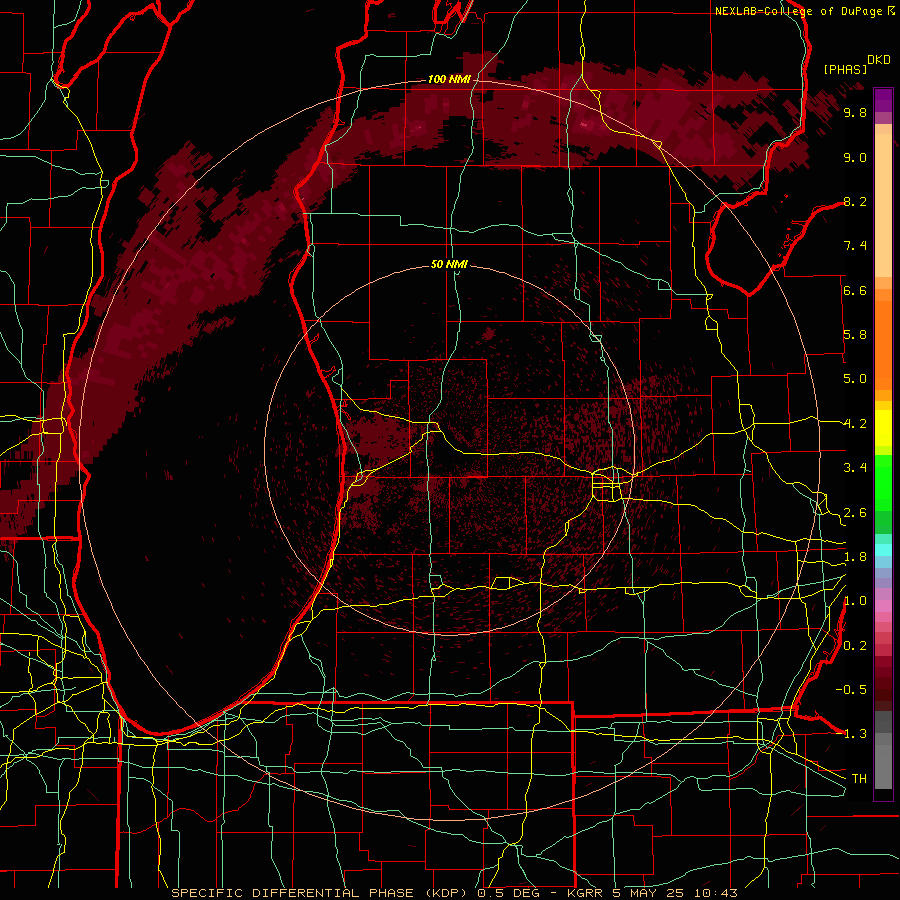Select the 9.0 scale value

[855, 157]
